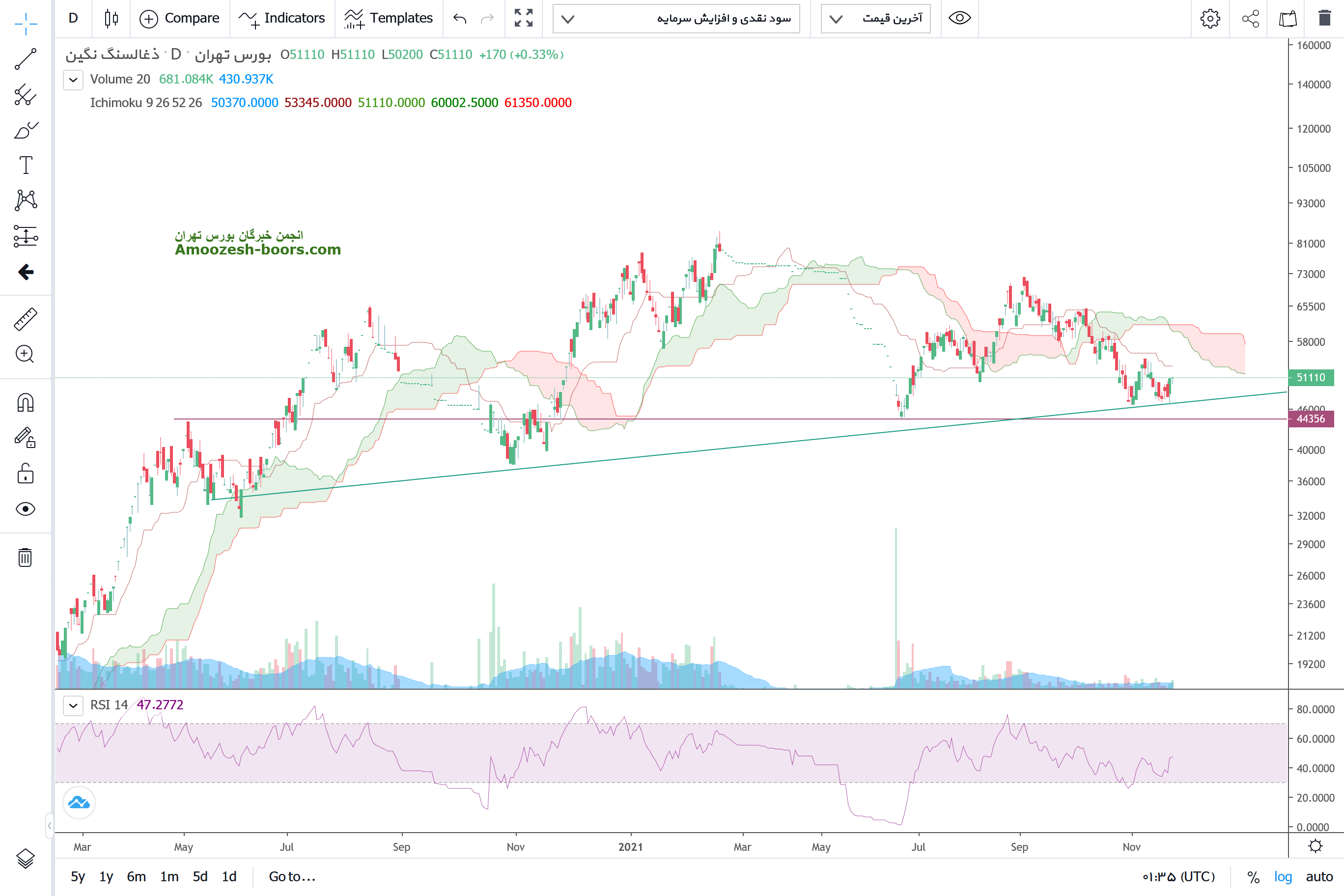Click the undo arrow in toolbar
This screenshot has width=1344, height=896.
click(459, 18)
